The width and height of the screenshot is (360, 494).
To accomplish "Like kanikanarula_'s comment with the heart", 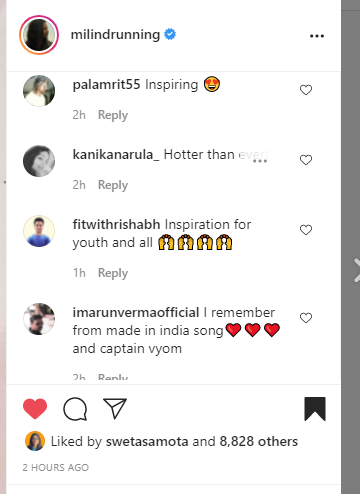I will [306, 160].
